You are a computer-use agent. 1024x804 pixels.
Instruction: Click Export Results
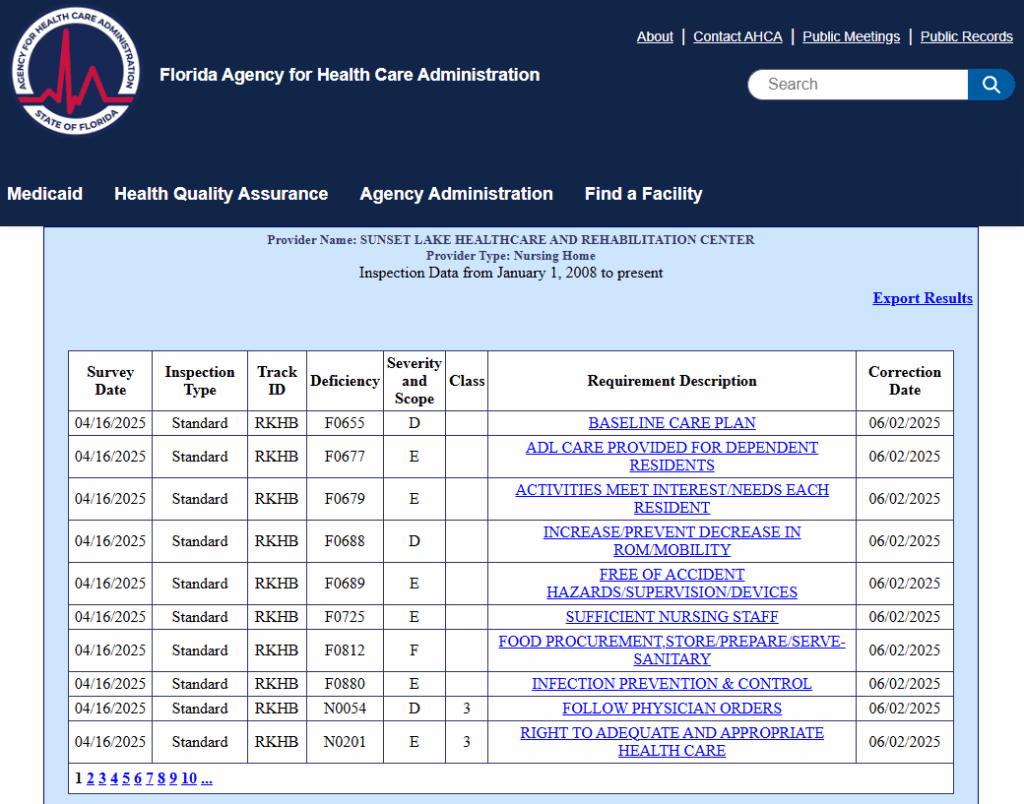coord(922,298)
